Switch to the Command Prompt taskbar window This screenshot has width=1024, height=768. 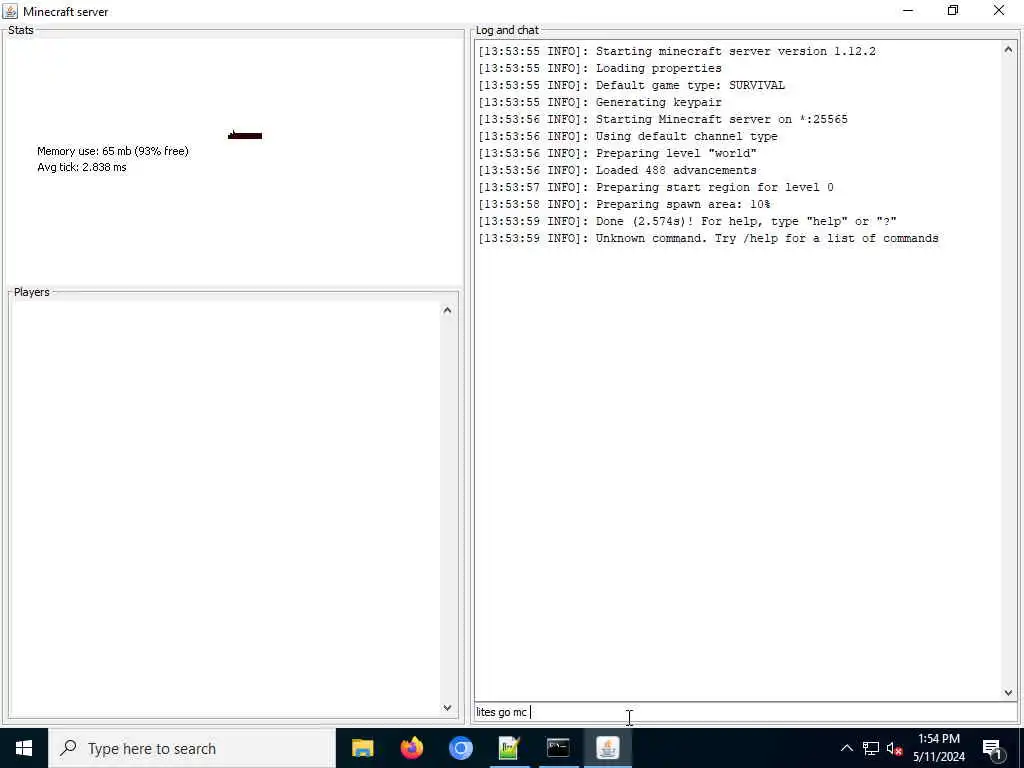pyautogui.click(x=558, y=748)
